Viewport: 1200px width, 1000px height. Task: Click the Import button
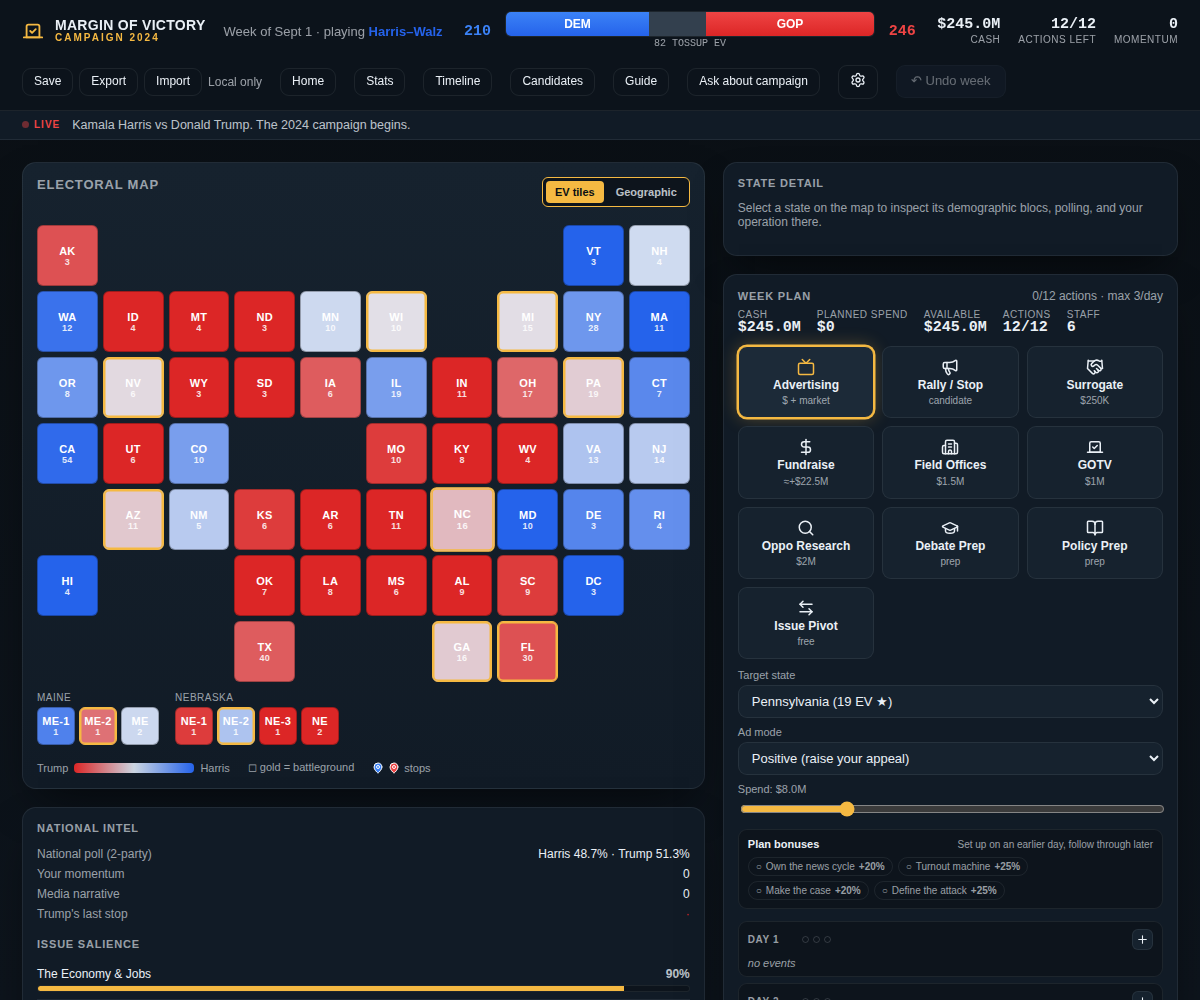(x=173, y=82)
